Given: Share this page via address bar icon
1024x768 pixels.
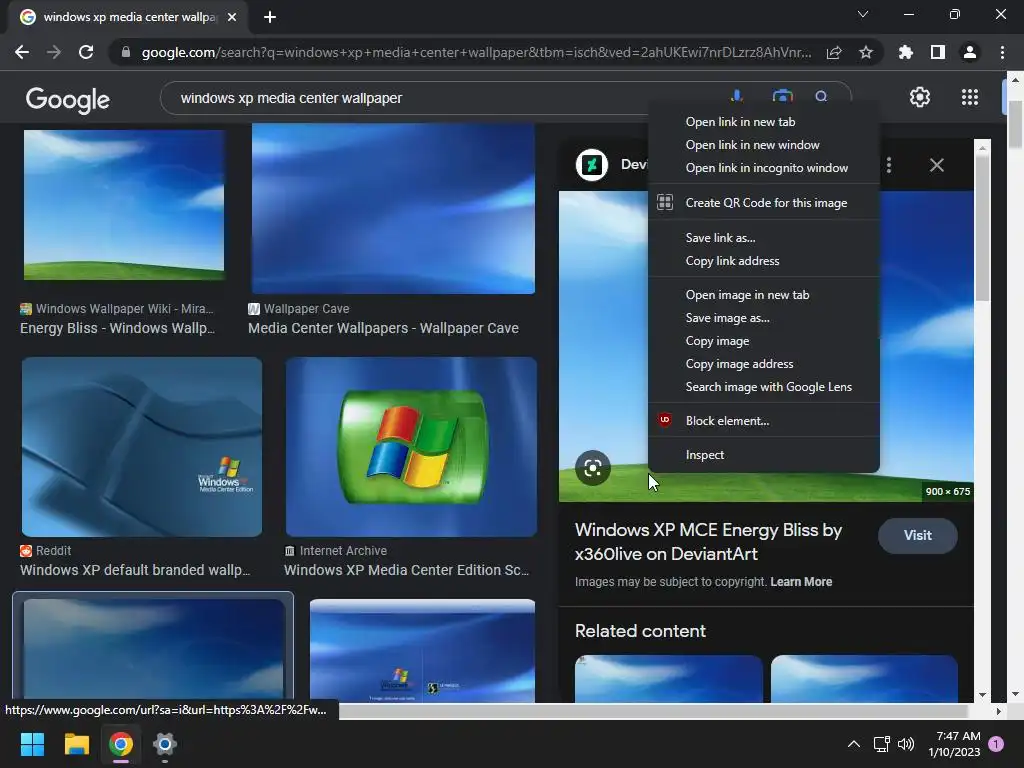Looking at the screenshot, I should (834, 52).
